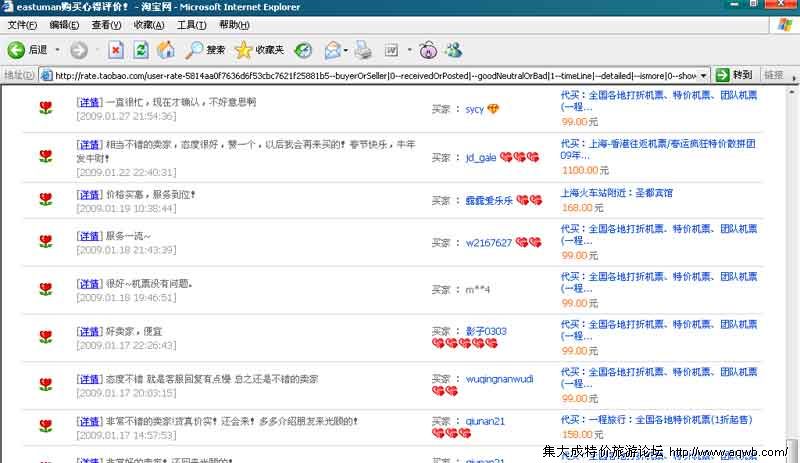Open buyer 影子0303 profile link
This screenshot has width=800, height=463.
[x=486, y=331]
